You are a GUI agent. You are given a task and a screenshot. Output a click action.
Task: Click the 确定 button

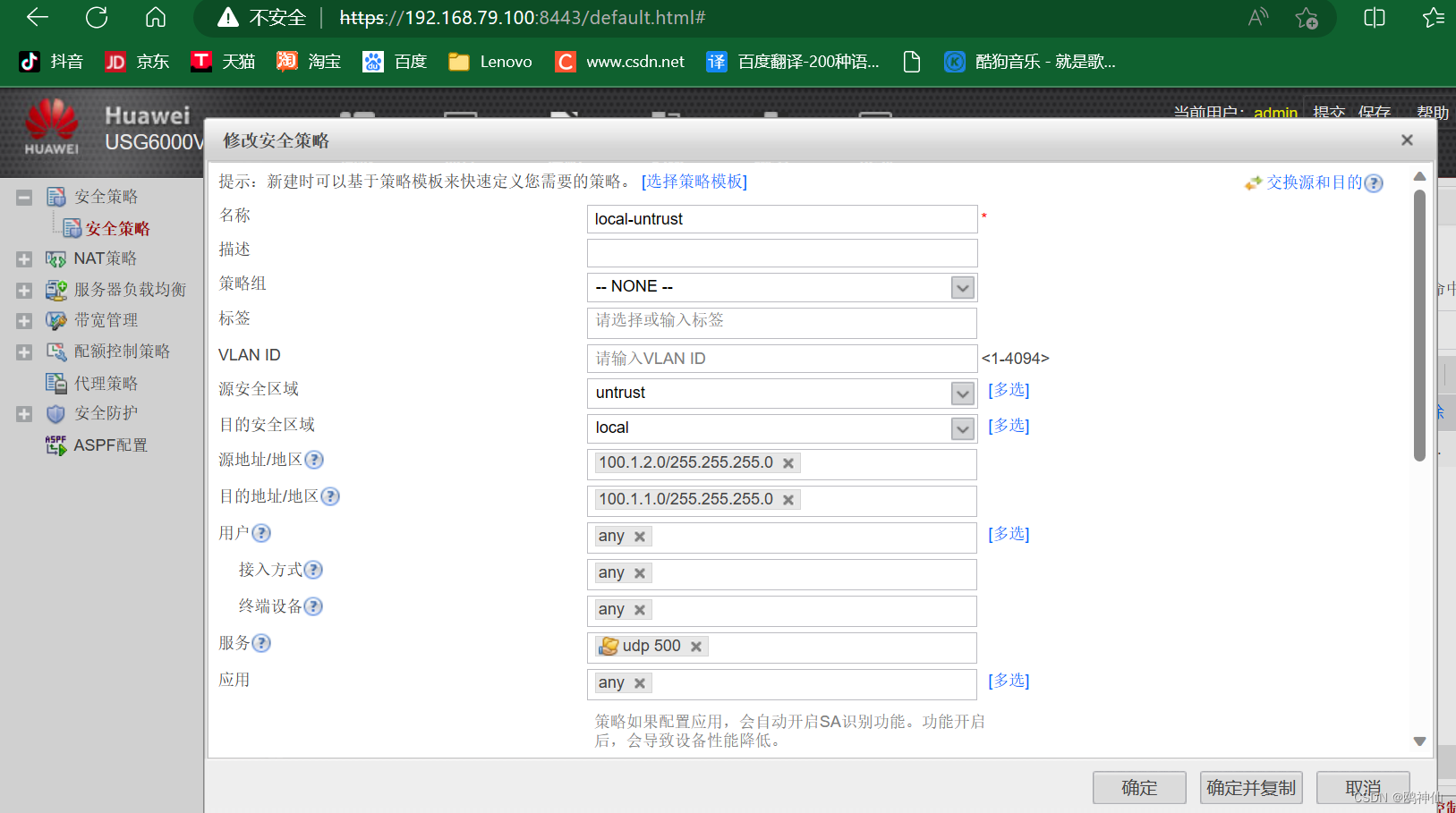tap(1139, 788)
